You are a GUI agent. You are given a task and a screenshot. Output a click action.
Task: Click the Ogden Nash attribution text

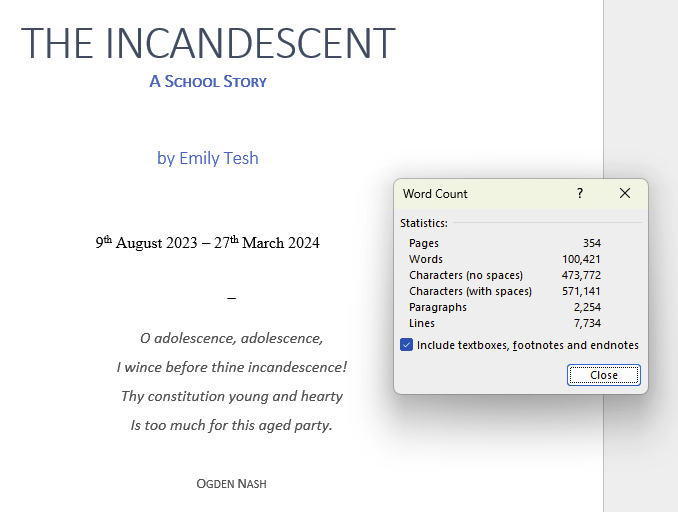coord(231,484)
